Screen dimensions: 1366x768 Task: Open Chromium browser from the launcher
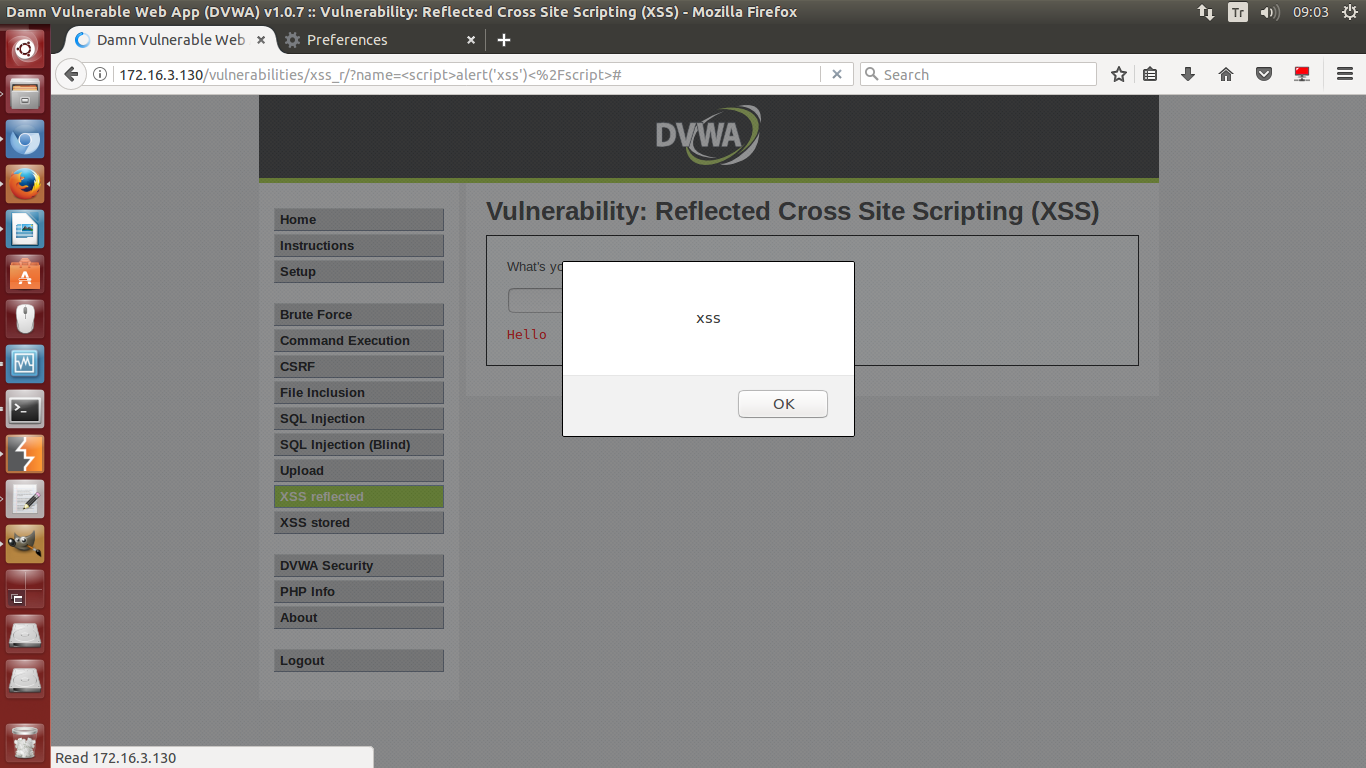click(x=25, y=139)
